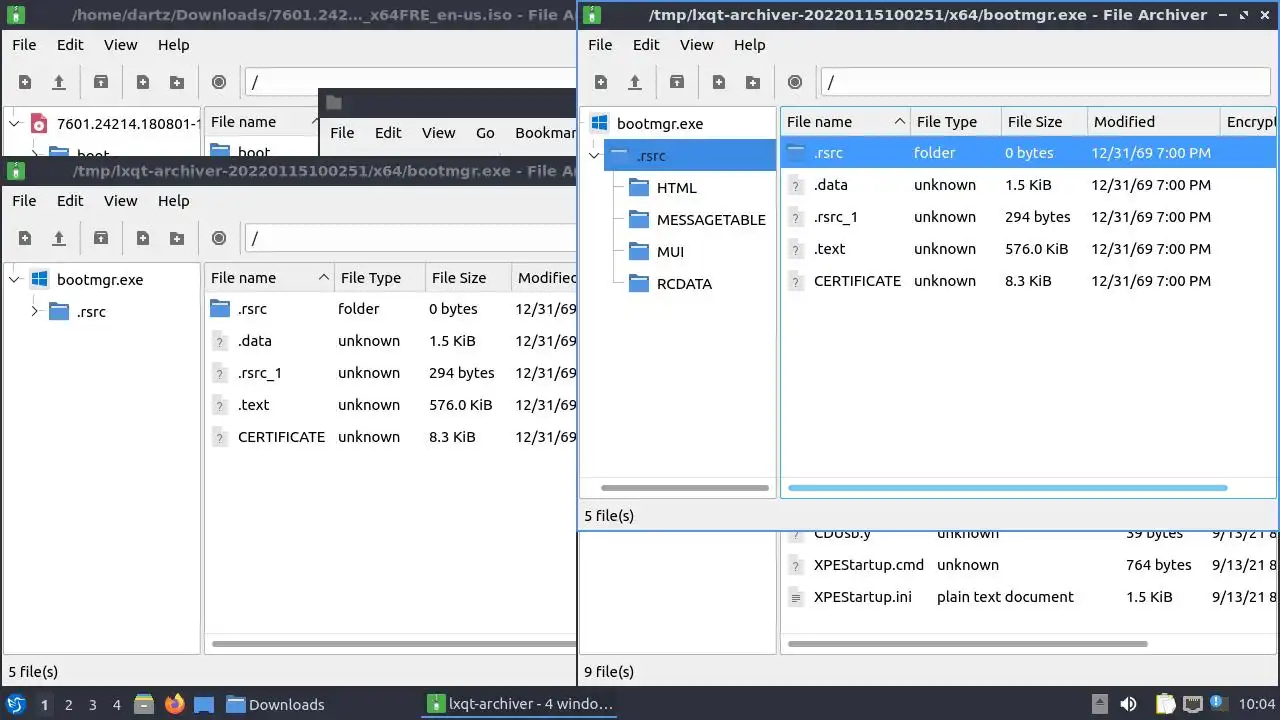Screen dimensions: 1280x720
Task: Switch to virtual desktop 2
Action: point(69,705)
